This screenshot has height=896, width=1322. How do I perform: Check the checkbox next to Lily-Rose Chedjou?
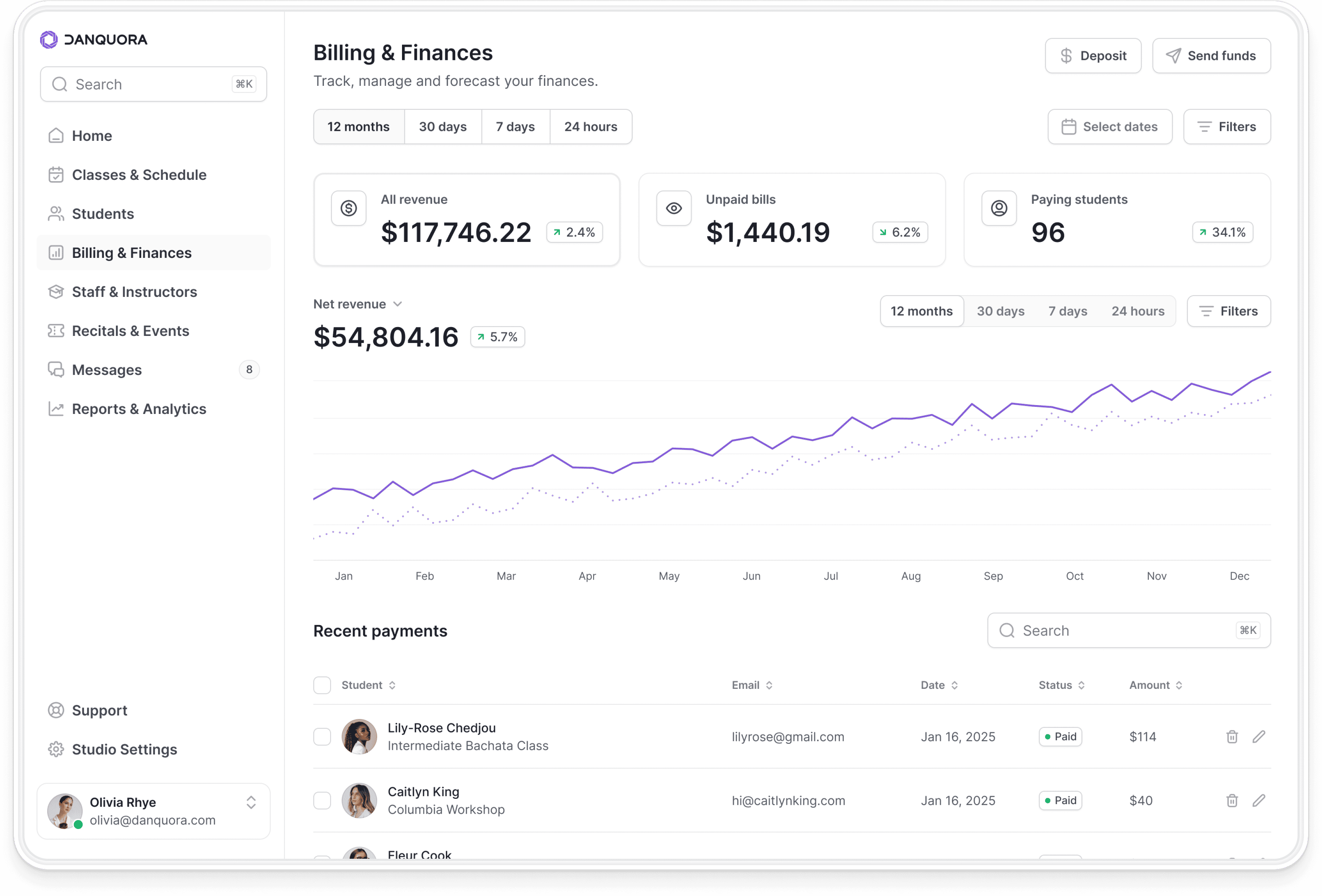pos(322,736)
